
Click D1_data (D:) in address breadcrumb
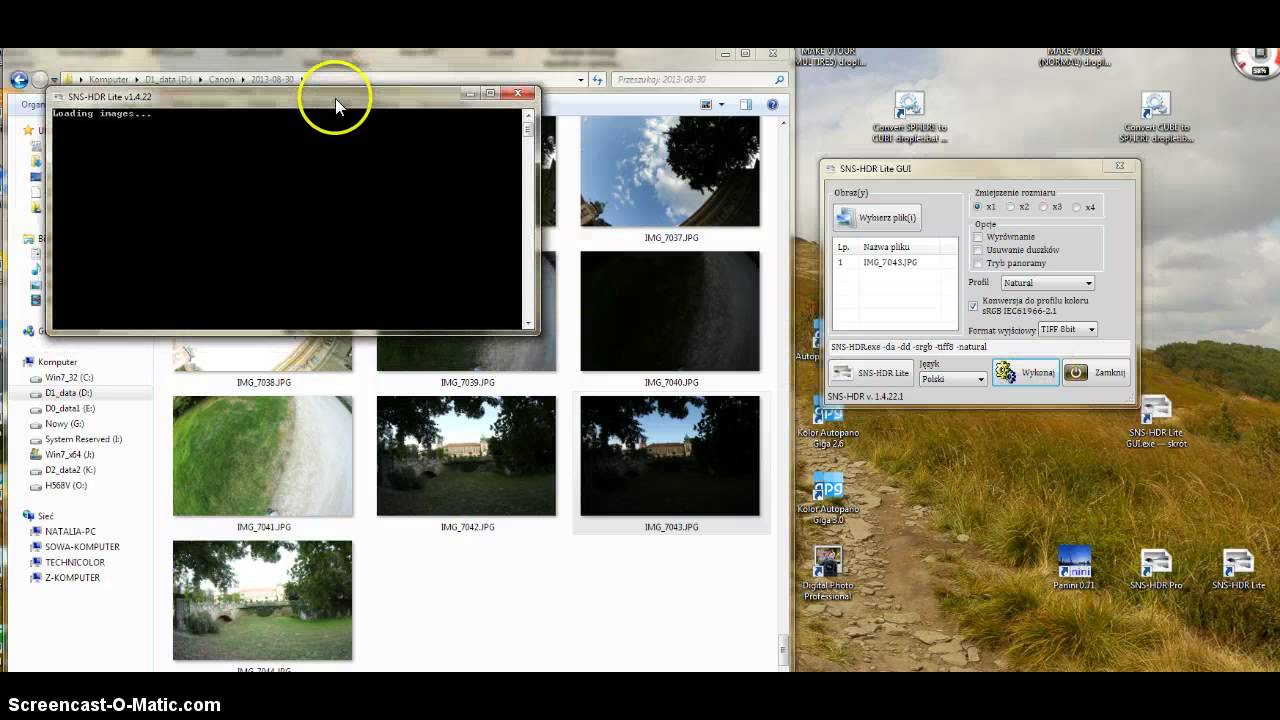click(x=168, y=79)
